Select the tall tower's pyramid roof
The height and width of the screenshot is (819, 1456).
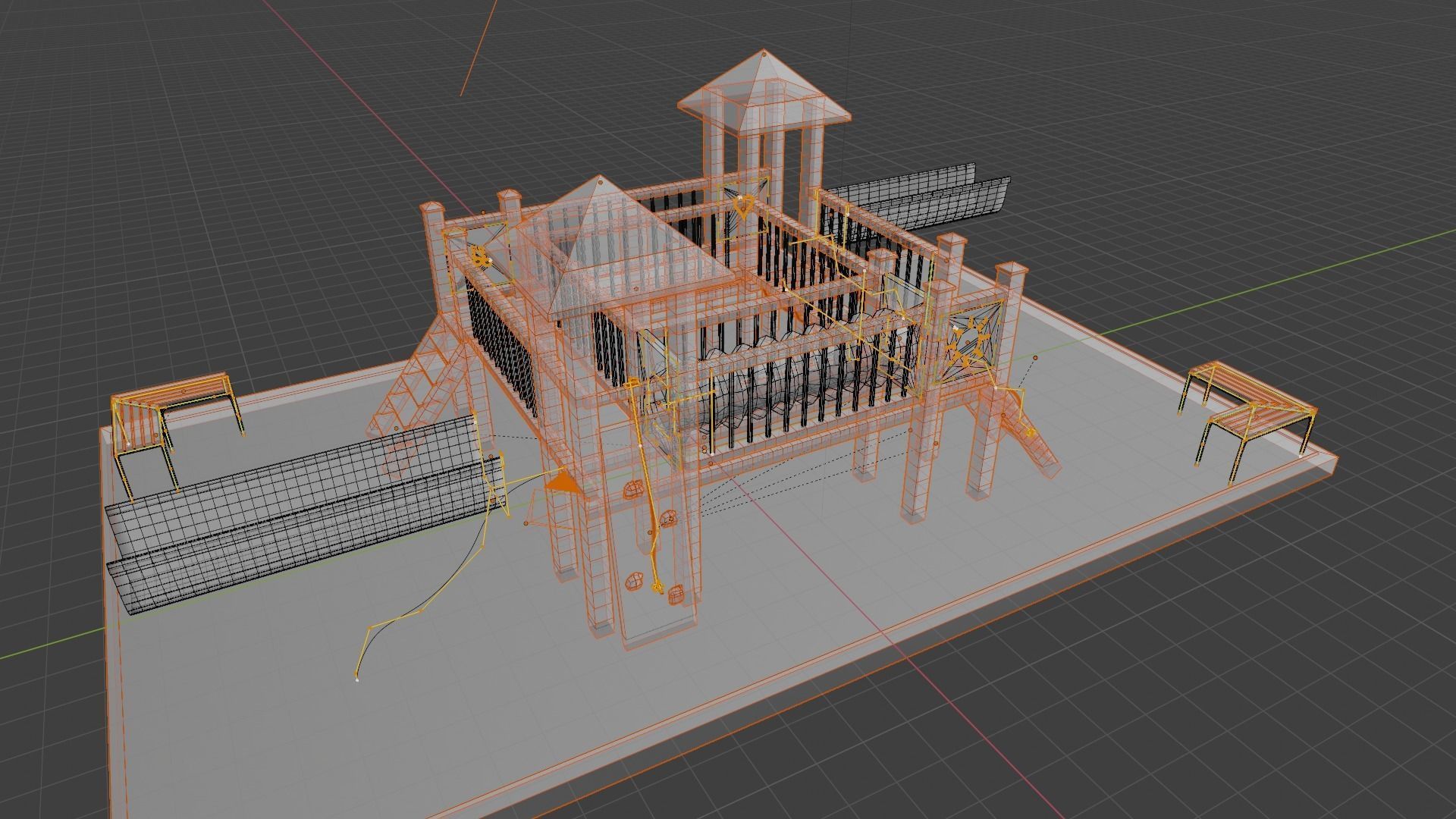pos(764,93)
